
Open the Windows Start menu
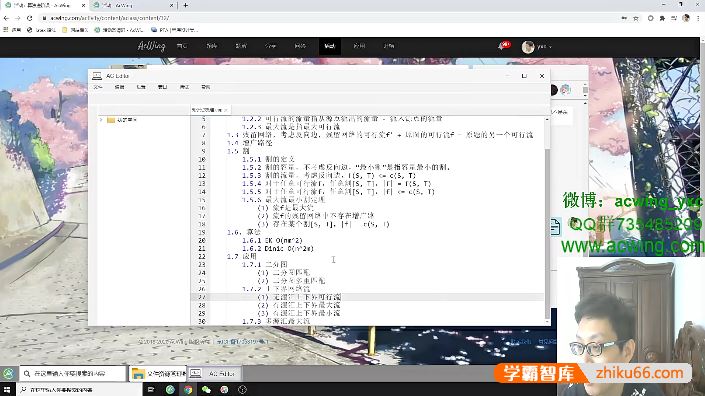[7, 390]
